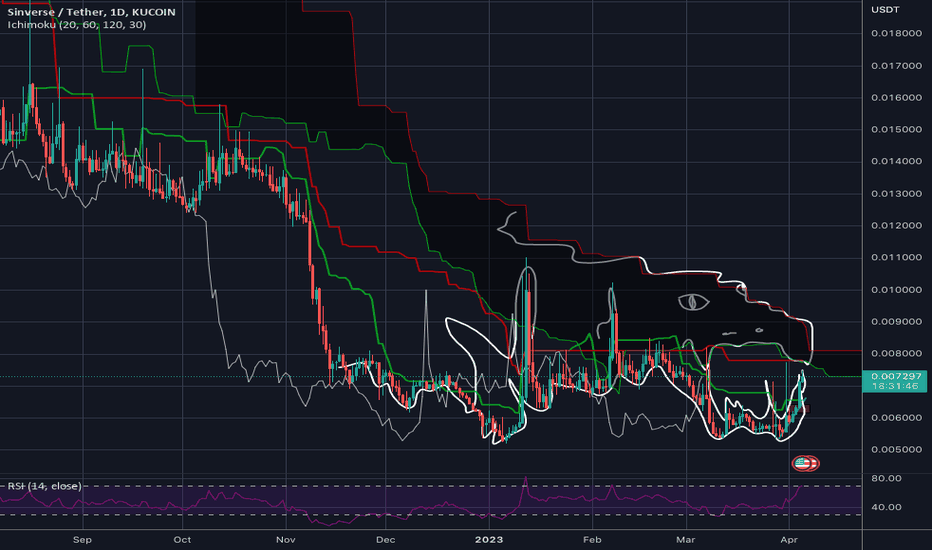
Task: Click the 0.015000 price axis label
Action: click(x=896, y=129)
